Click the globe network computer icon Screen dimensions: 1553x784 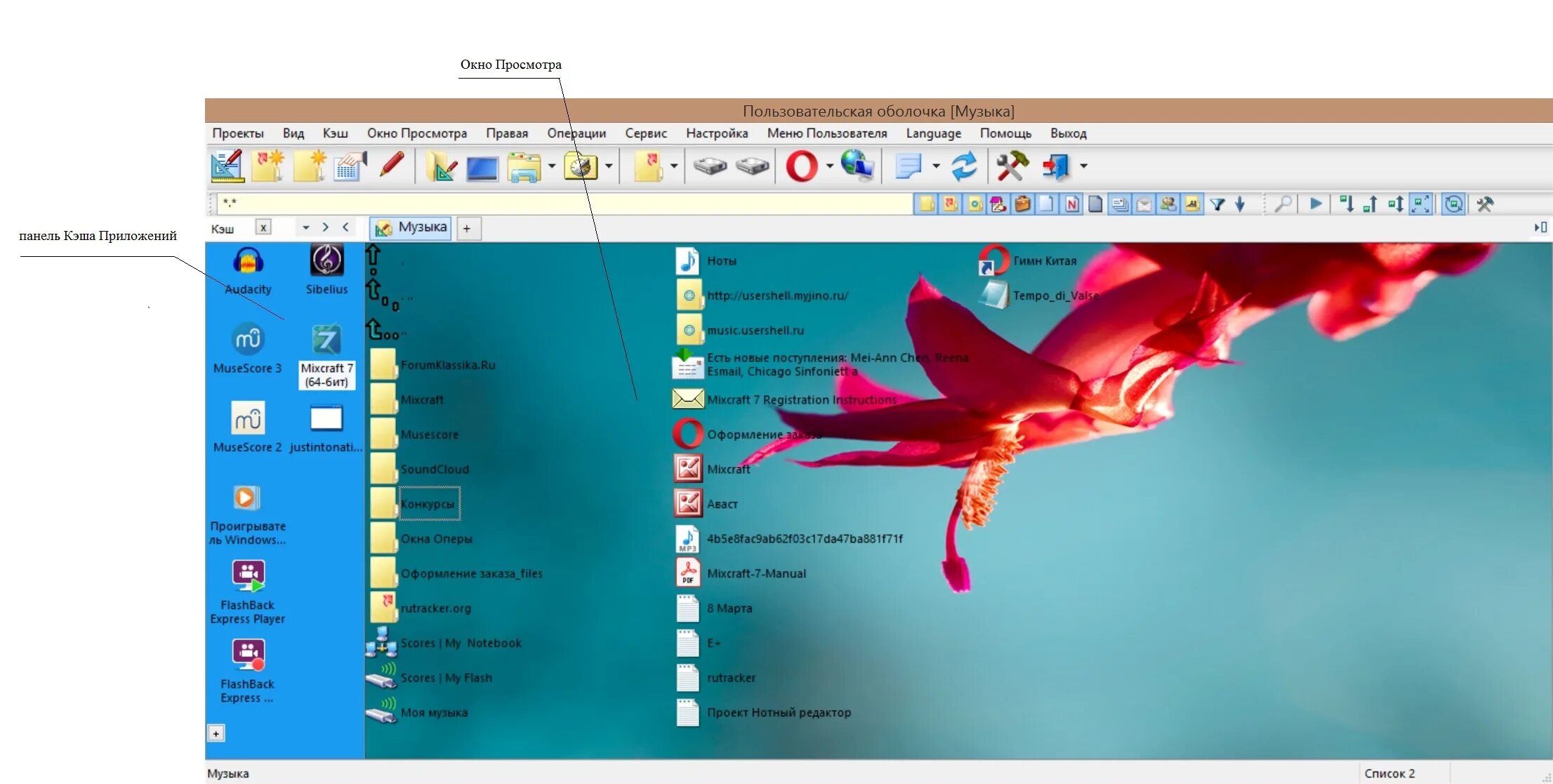click(x=857, y=166)
